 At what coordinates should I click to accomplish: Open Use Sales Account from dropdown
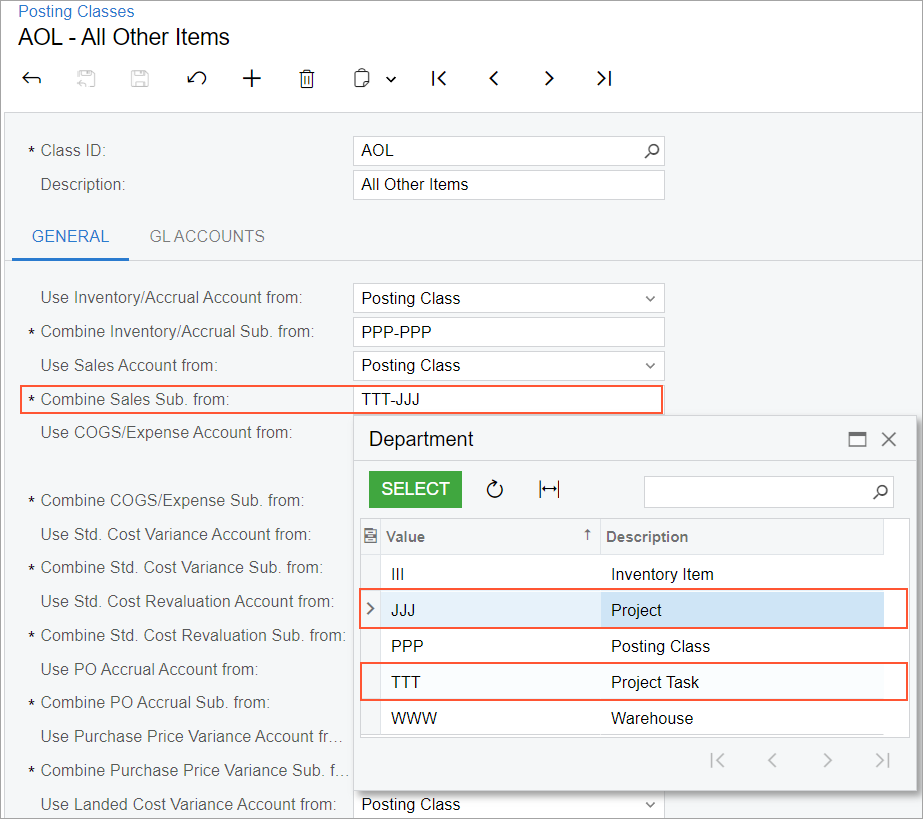pos(650,365)
